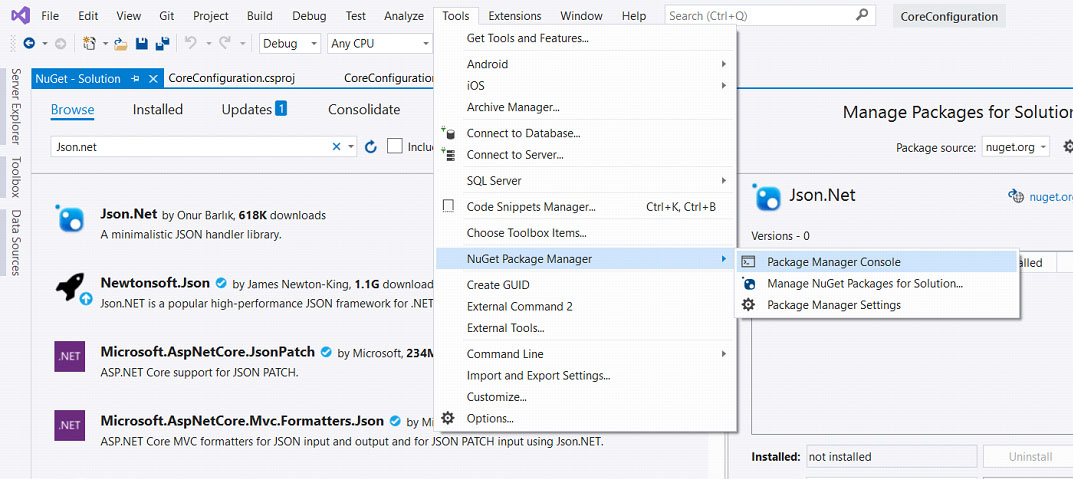
Task: Switch to the Consolidate tab
Action: [364, 109]
